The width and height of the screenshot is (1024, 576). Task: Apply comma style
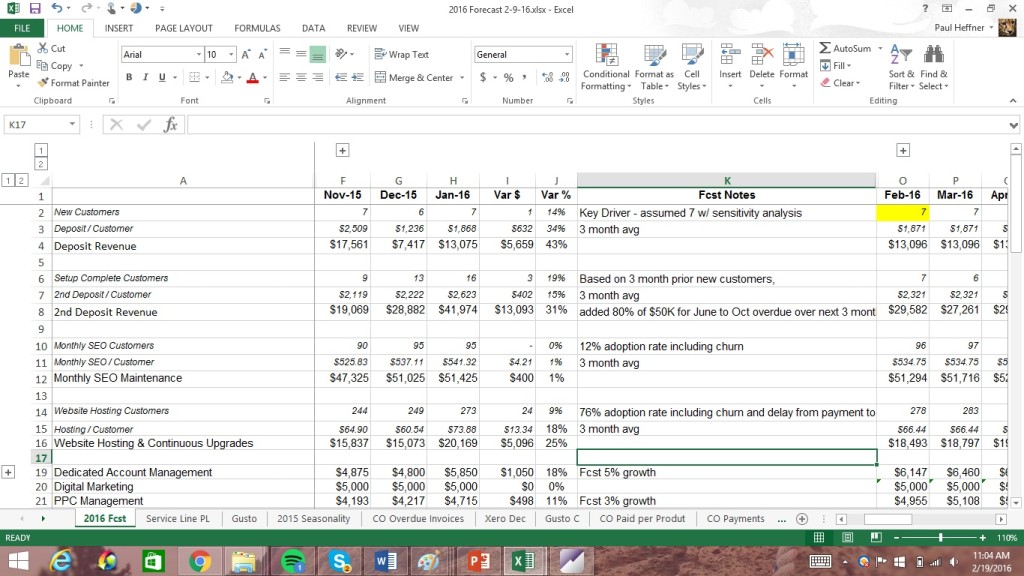coord(524,77)
